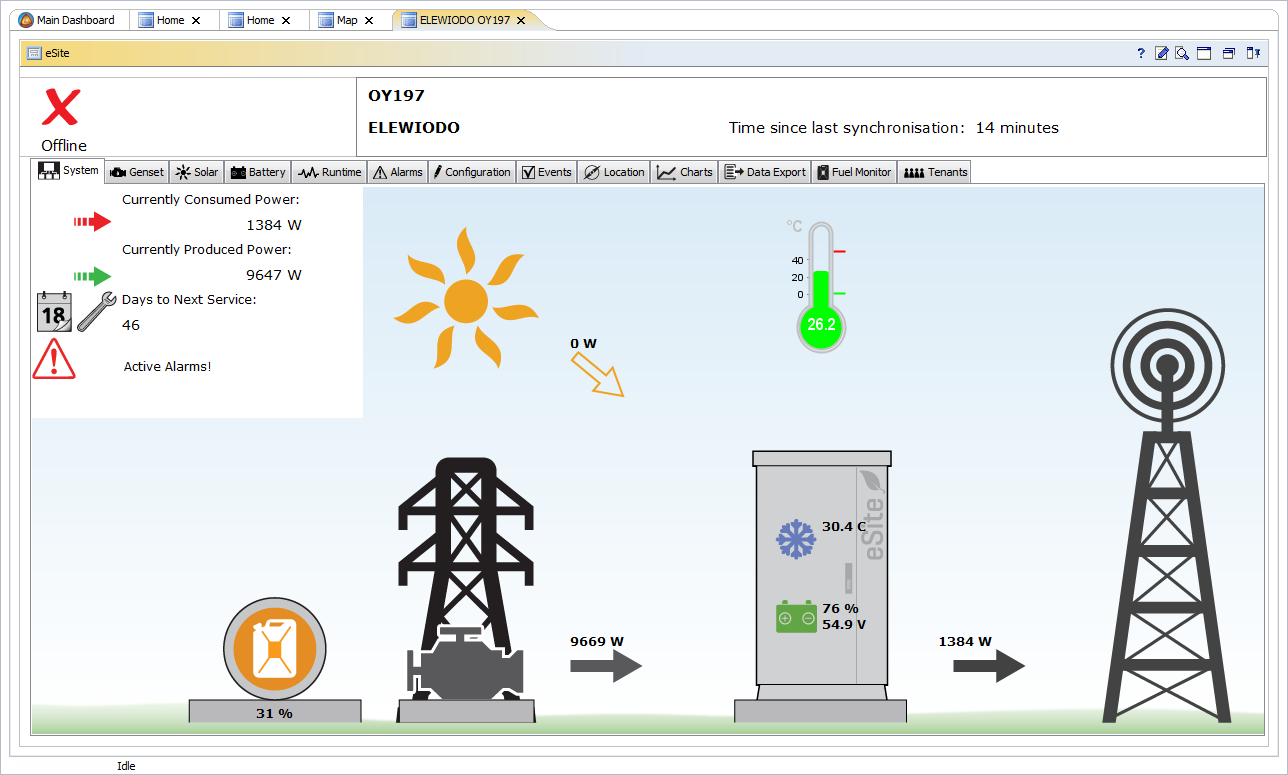1288x775 pixels.
Task: Click the snowflake cooling icon
Action: point(796,538)
